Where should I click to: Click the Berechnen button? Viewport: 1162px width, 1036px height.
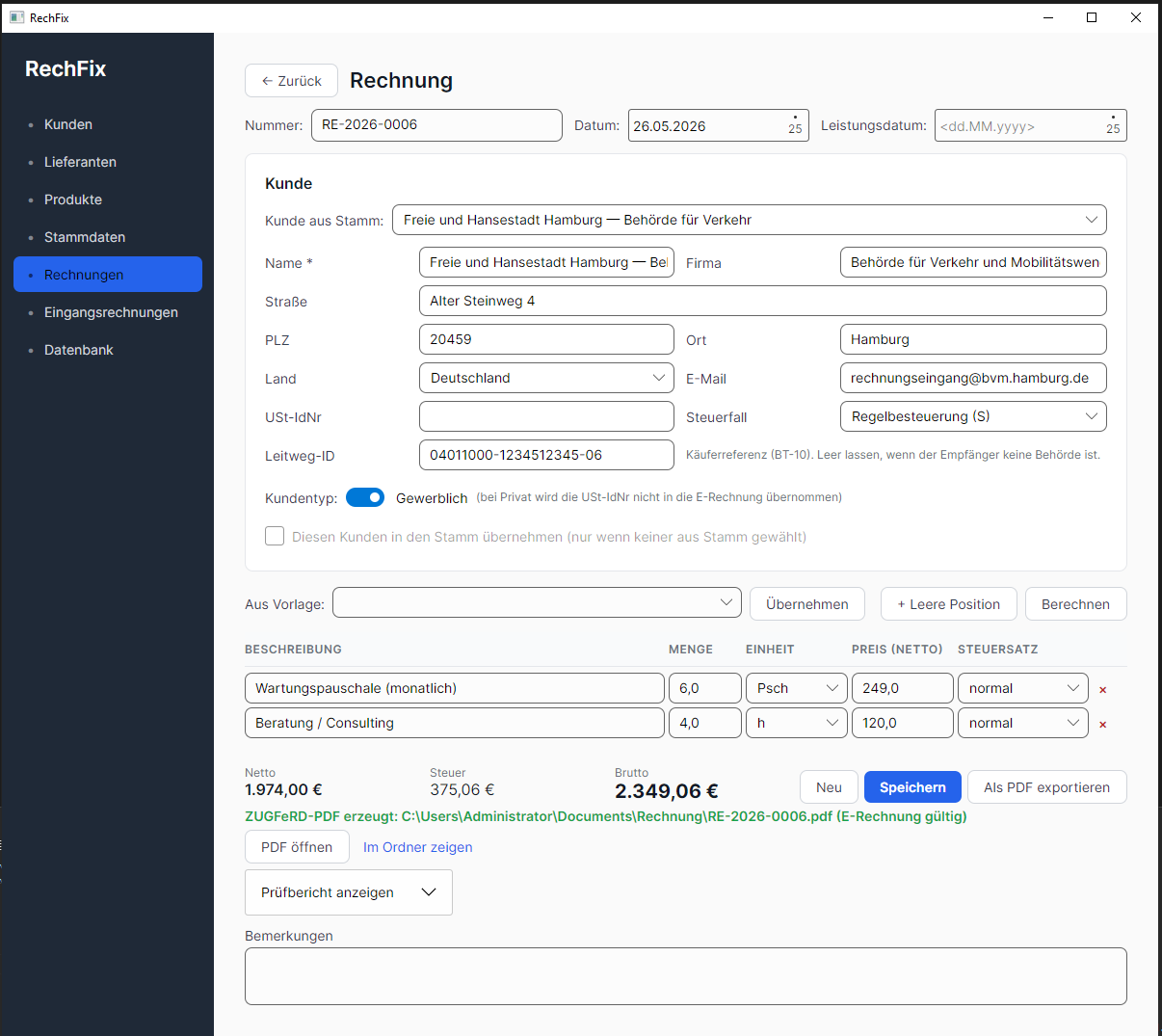tap(1076, 604)
